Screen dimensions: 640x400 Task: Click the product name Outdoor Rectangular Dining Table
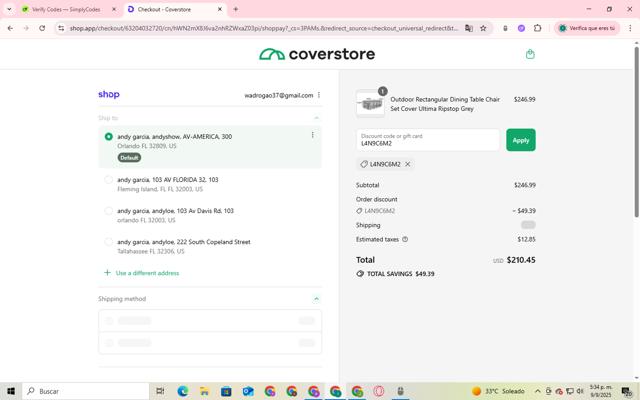[x=445, y=104]
